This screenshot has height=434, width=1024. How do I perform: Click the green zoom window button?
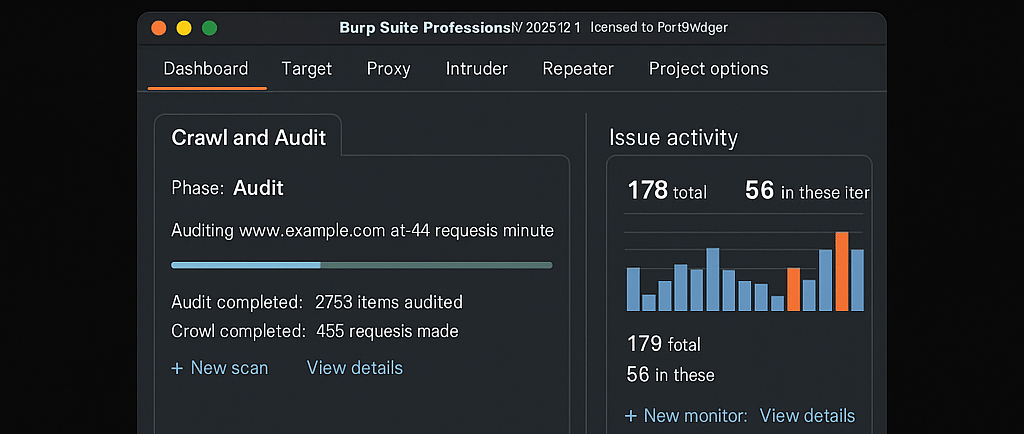click(x=209, y=28)
